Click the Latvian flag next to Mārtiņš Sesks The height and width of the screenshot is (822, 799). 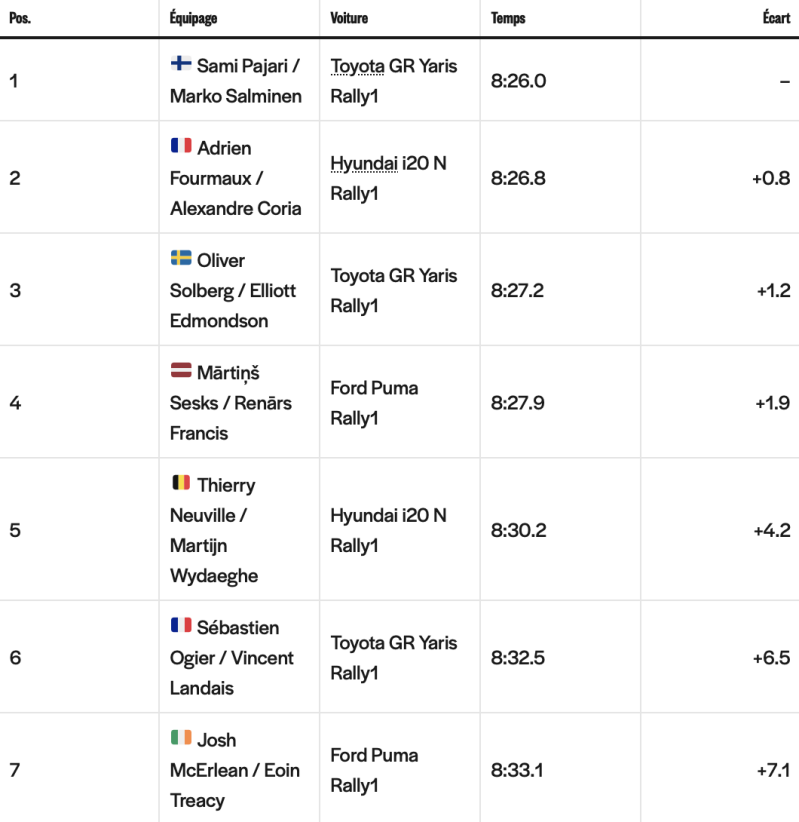point(181,370)
